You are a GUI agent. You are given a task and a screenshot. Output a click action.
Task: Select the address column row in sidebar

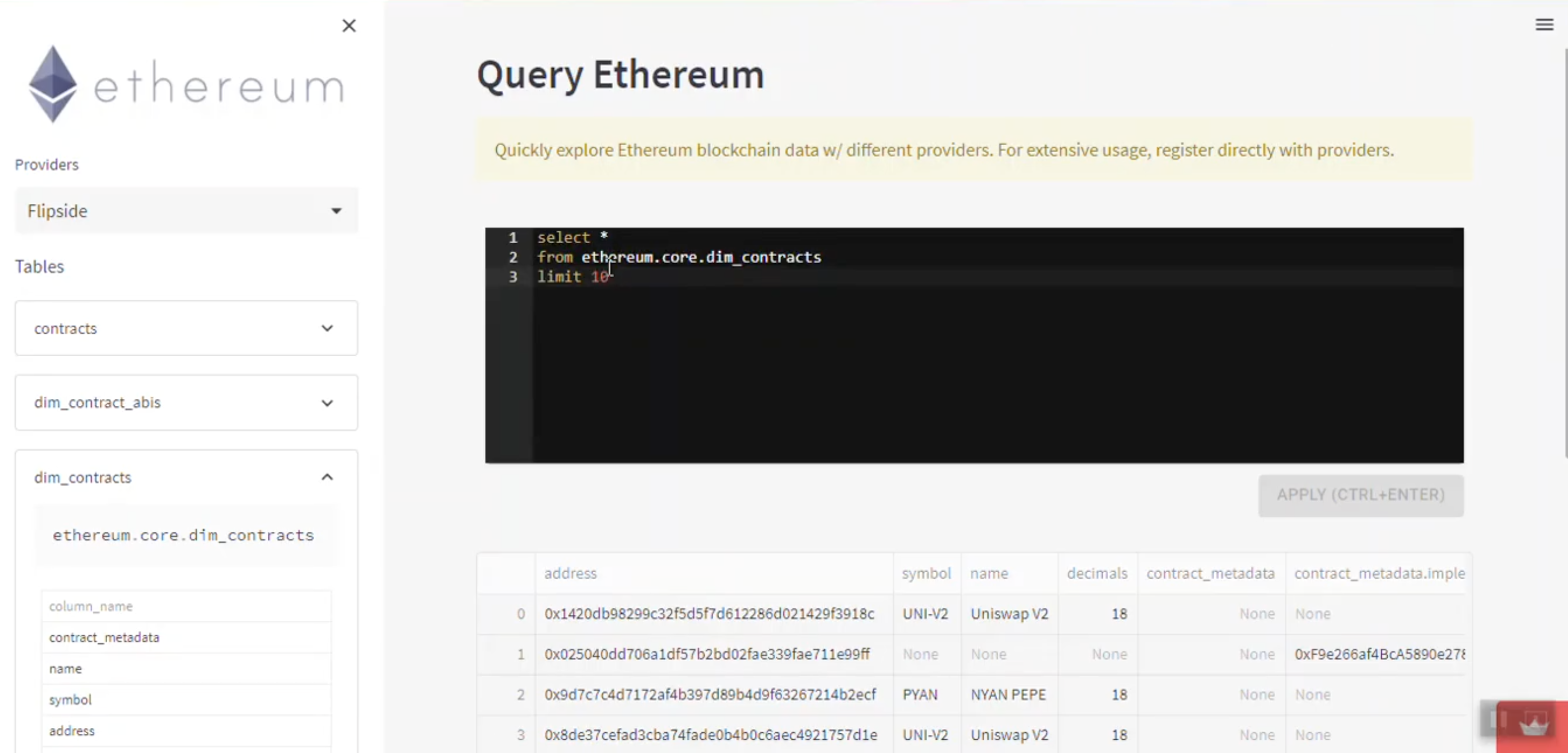tap(186, 731)
